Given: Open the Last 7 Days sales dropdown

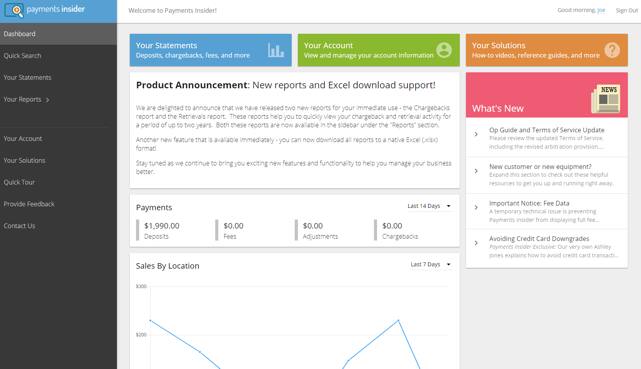Looking at the screenshot, I should click(x=430, y=264).
